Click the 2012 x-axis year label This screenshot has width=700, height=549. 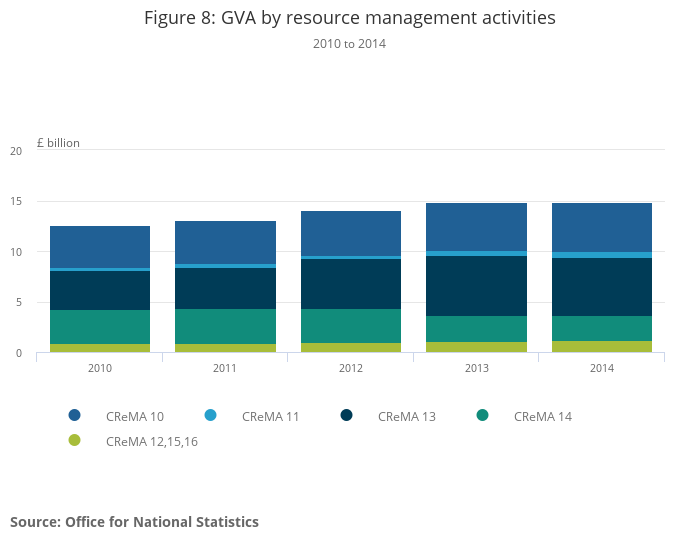351,368
